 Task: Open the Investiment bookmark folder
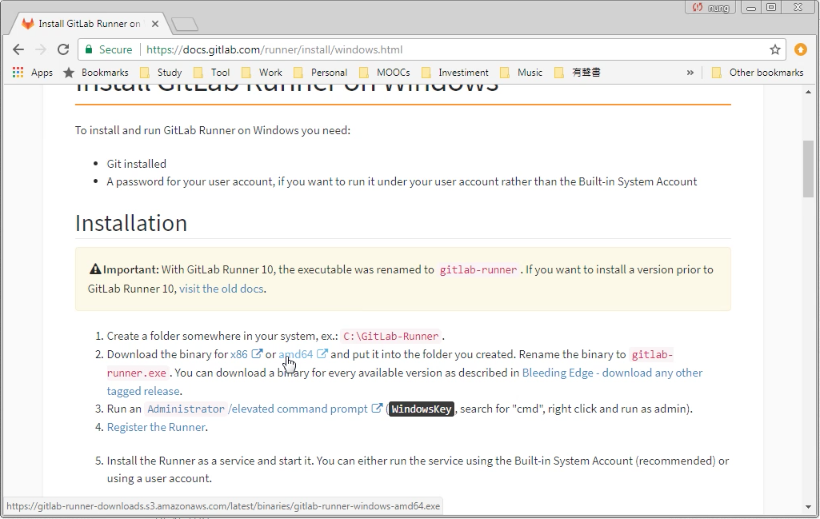tap(455, 72)
